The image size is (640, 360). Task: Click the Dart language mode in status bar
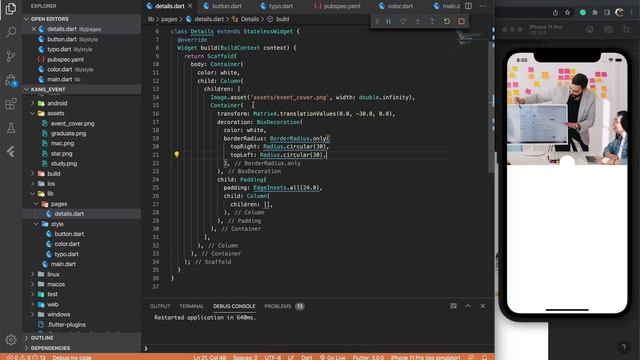pyautogui.click(x=307, y=357)
